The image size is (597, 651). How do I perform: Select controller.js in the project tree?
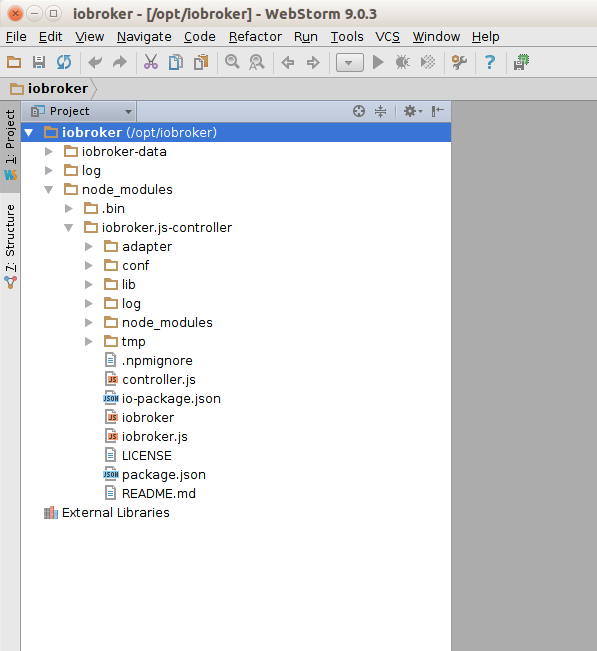tap(159, 379)
